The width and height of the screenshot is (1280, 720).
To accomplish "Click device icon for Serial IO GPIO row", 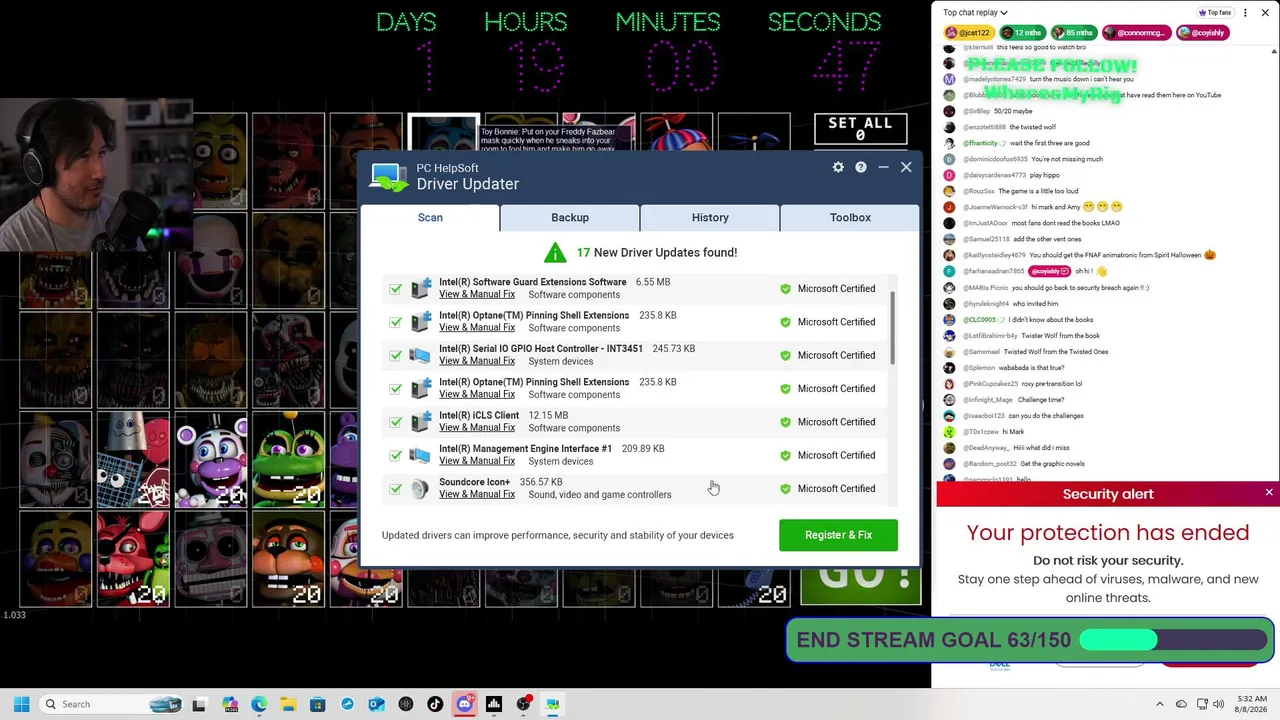I will tap(420, 355).
